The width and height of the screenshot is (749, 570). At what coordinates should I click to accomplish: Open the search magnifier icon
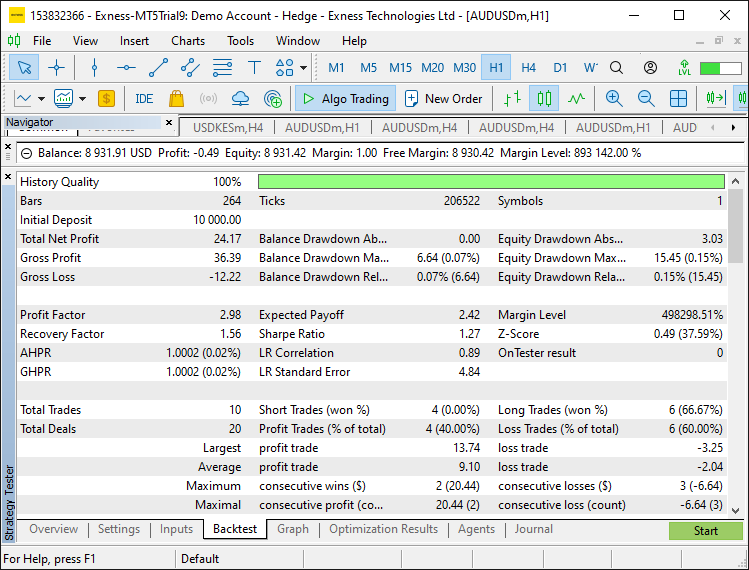point(616,68)
